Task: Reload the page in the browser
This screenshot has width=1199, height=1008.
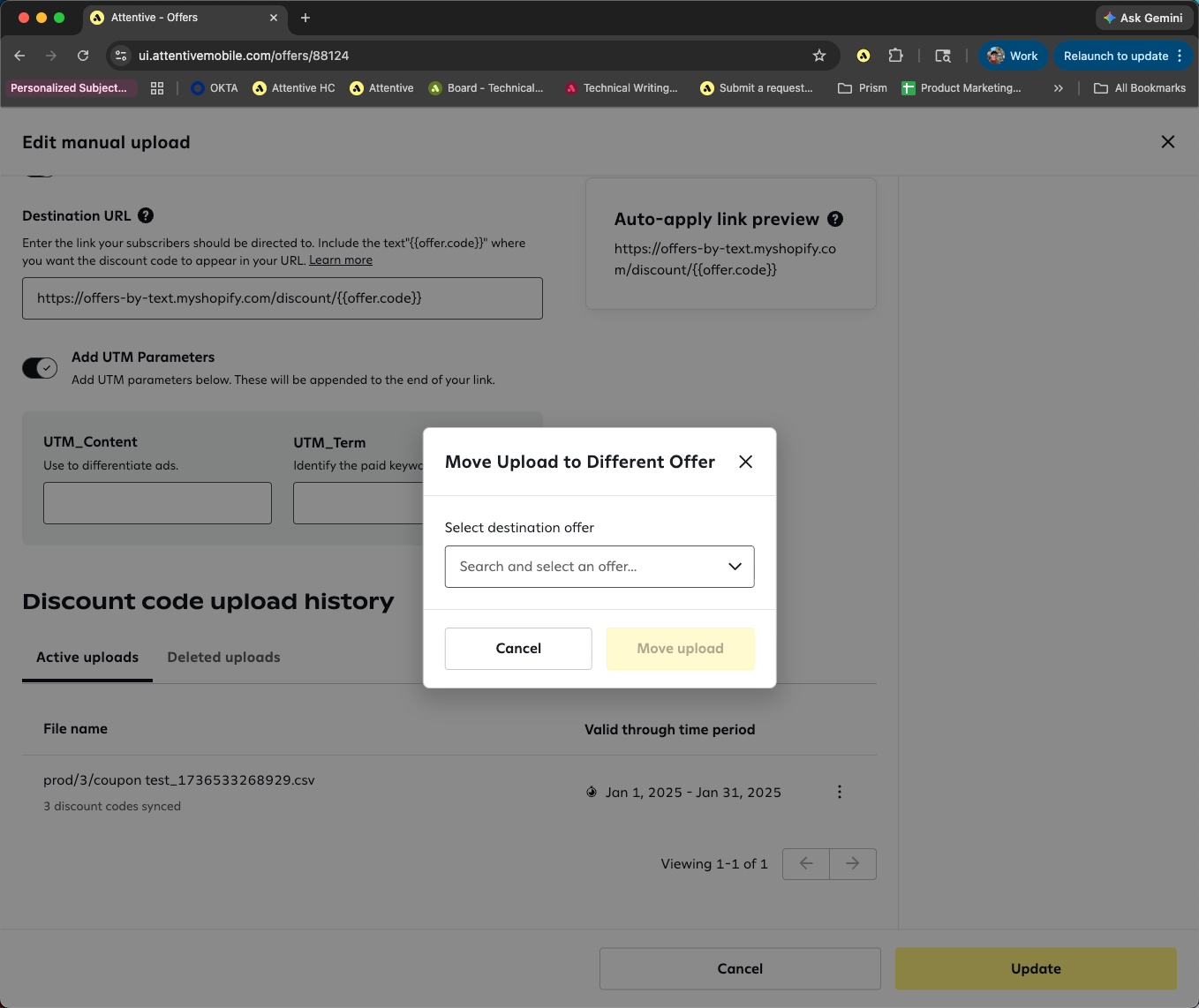Action: (83, 56)
